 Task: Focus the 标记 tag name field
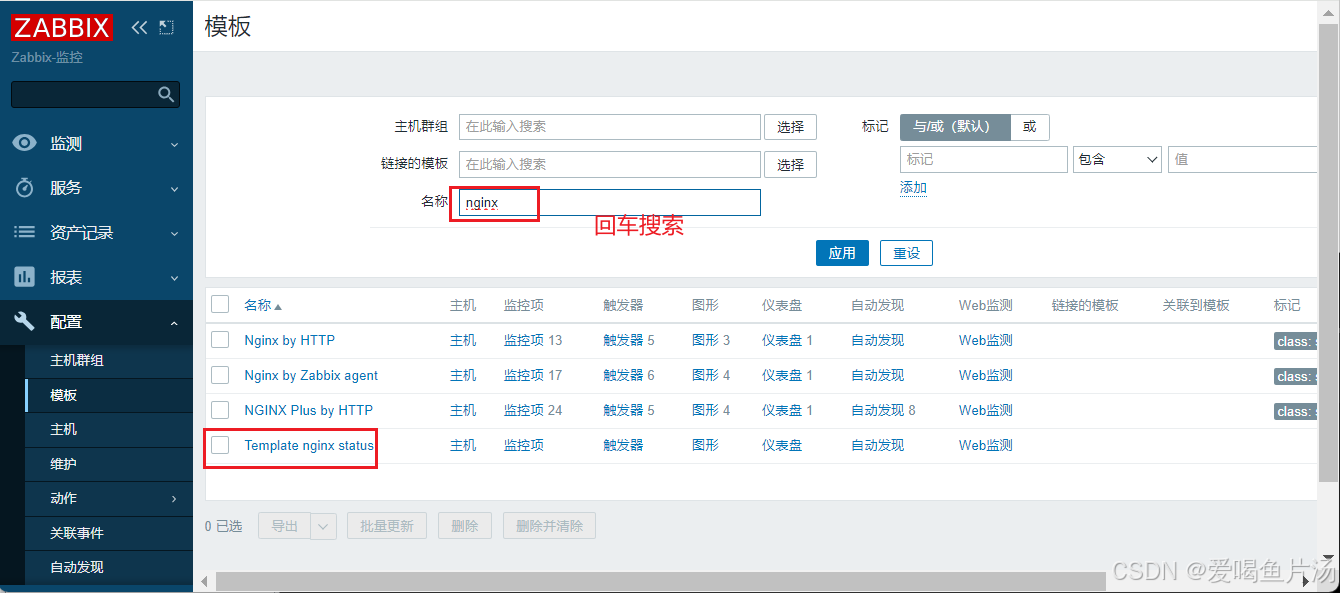pyautogui.click(x=984, y=159)
